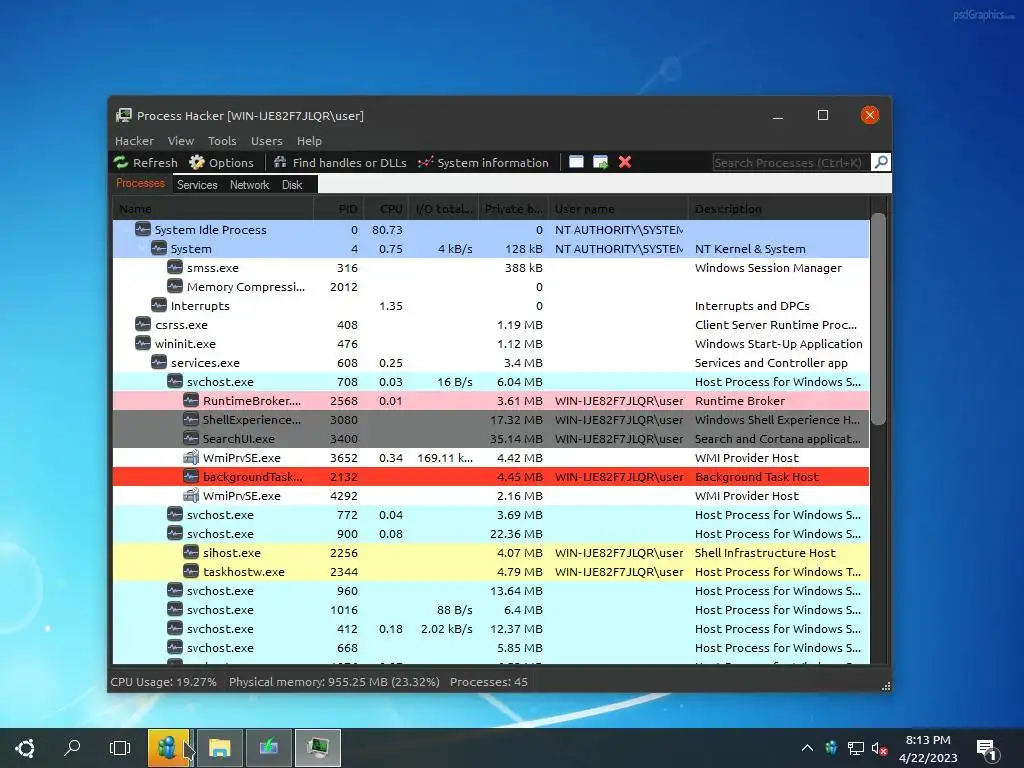Collapse the System process tree node
1024x768 pixels.
click(142, 248)
